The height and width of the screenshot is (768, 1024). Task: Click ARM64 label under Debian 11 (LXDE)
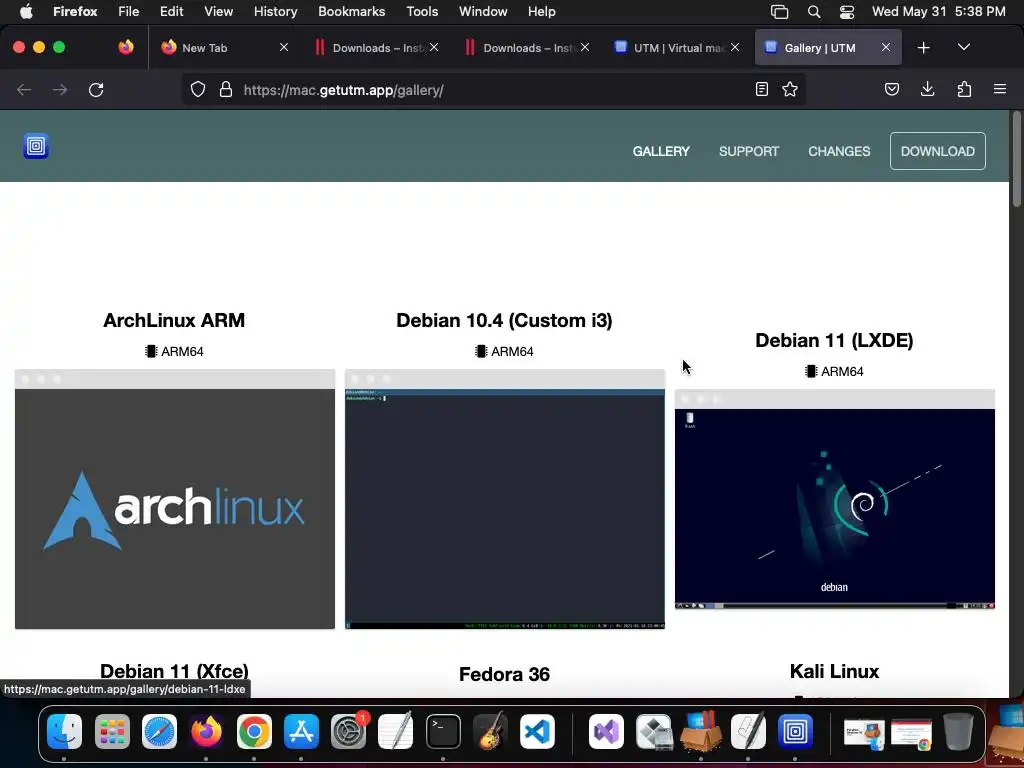pyautogui.click(x=834, y=372)
